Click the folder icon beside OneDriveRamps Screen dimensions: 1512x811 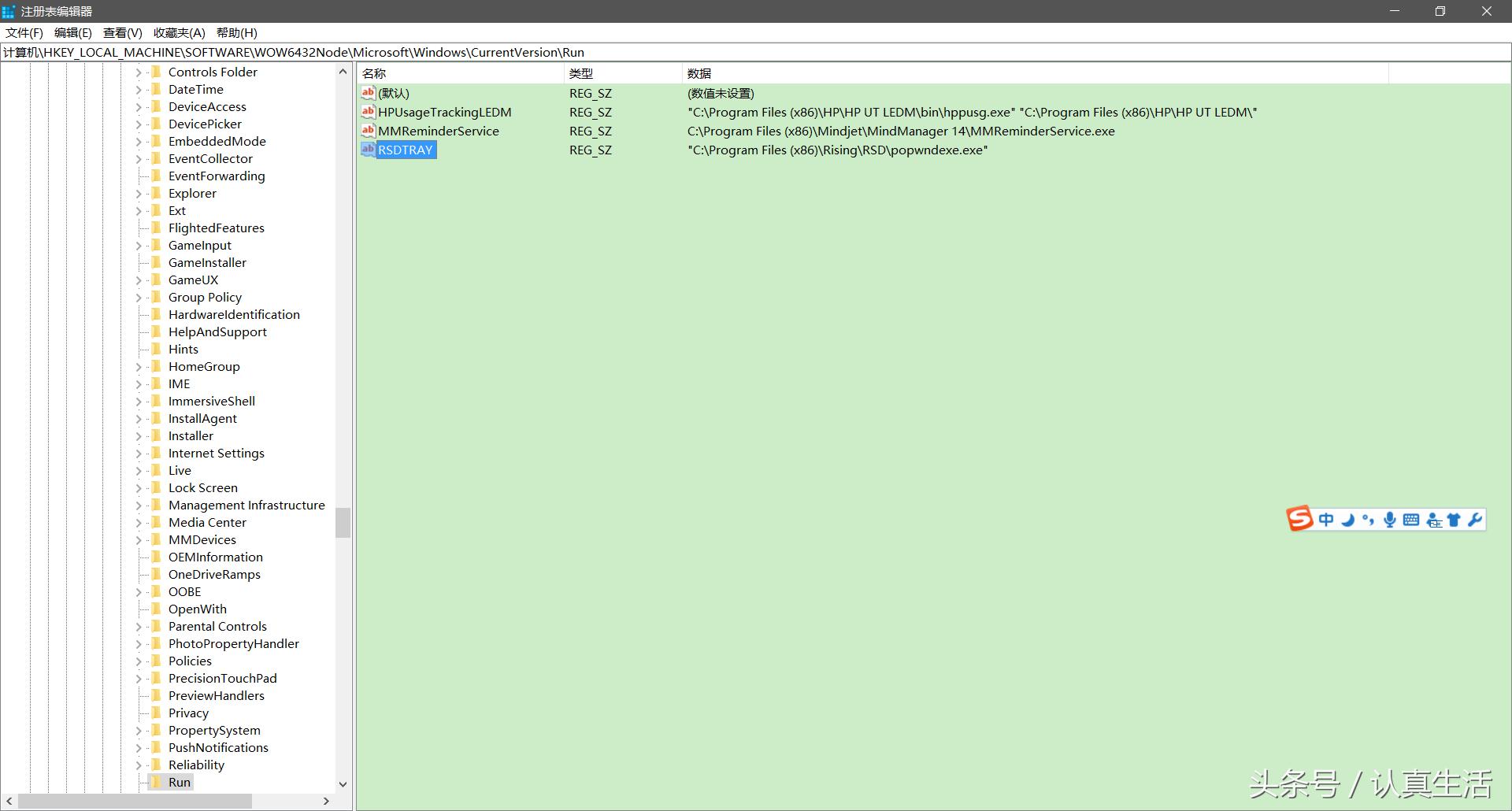pos(156,574)
